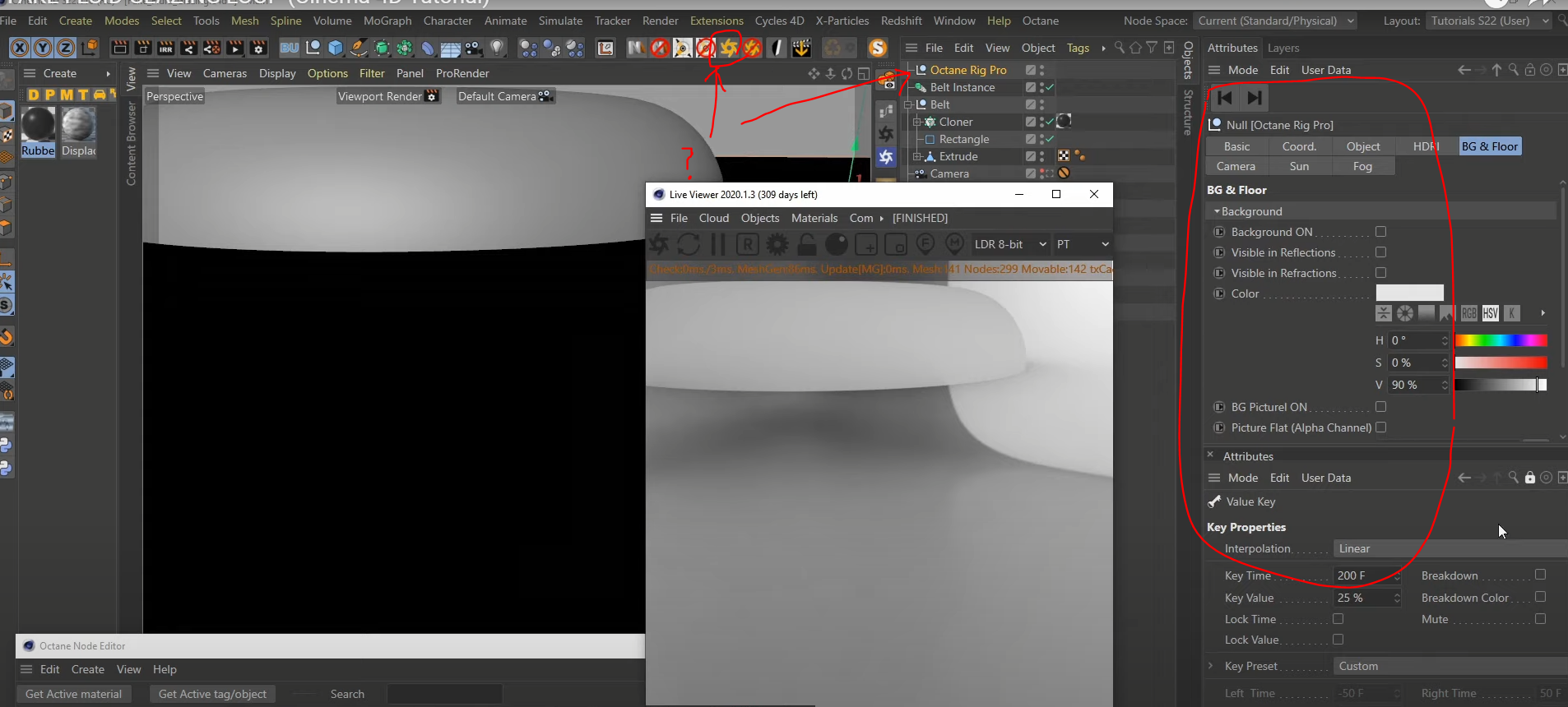Click the Floor grid object icon
This screenshot has height=707, width=1568.
[x=451, y=49]
